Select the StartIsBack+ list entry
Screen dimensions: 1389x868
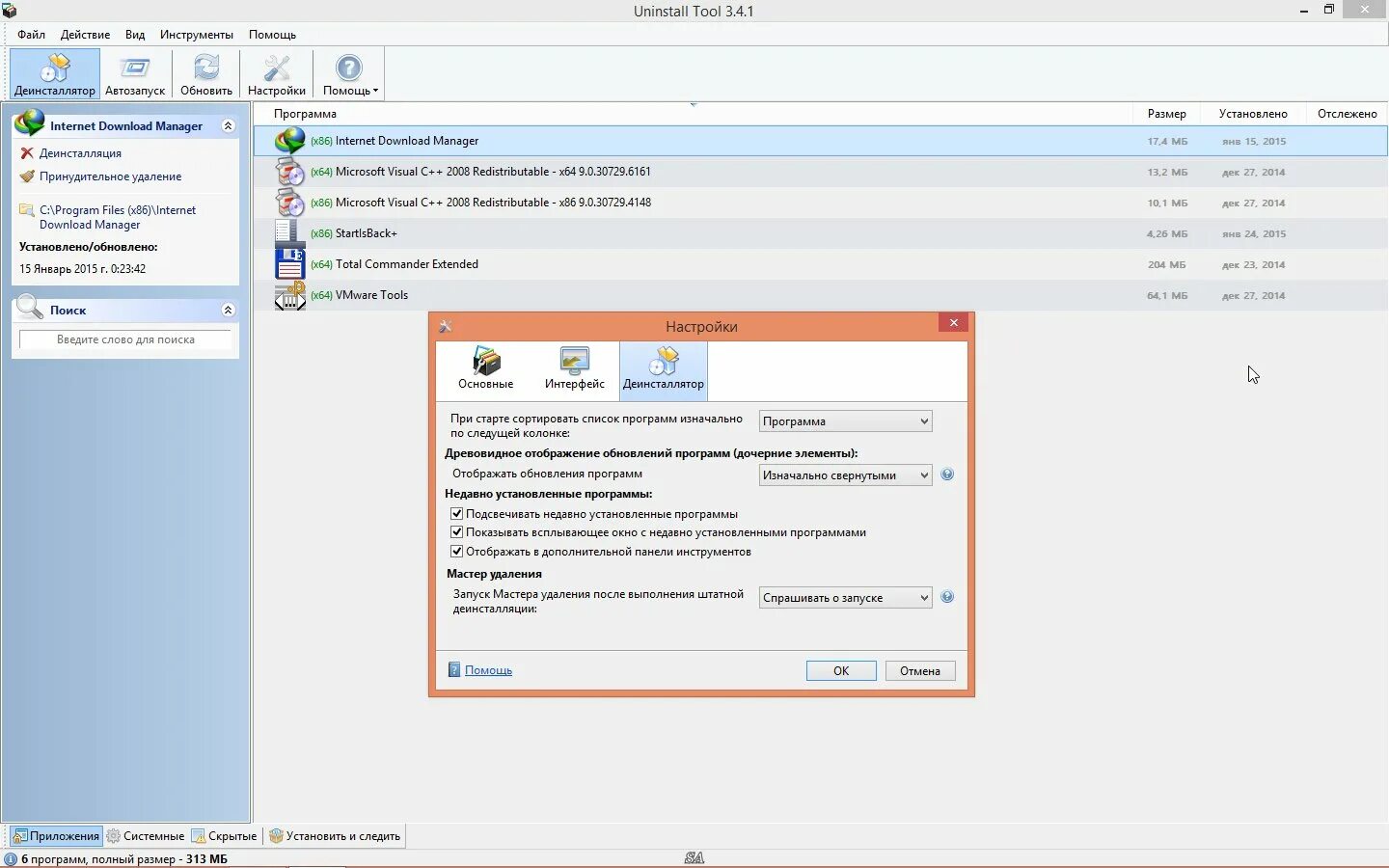[x=821, y=233]
